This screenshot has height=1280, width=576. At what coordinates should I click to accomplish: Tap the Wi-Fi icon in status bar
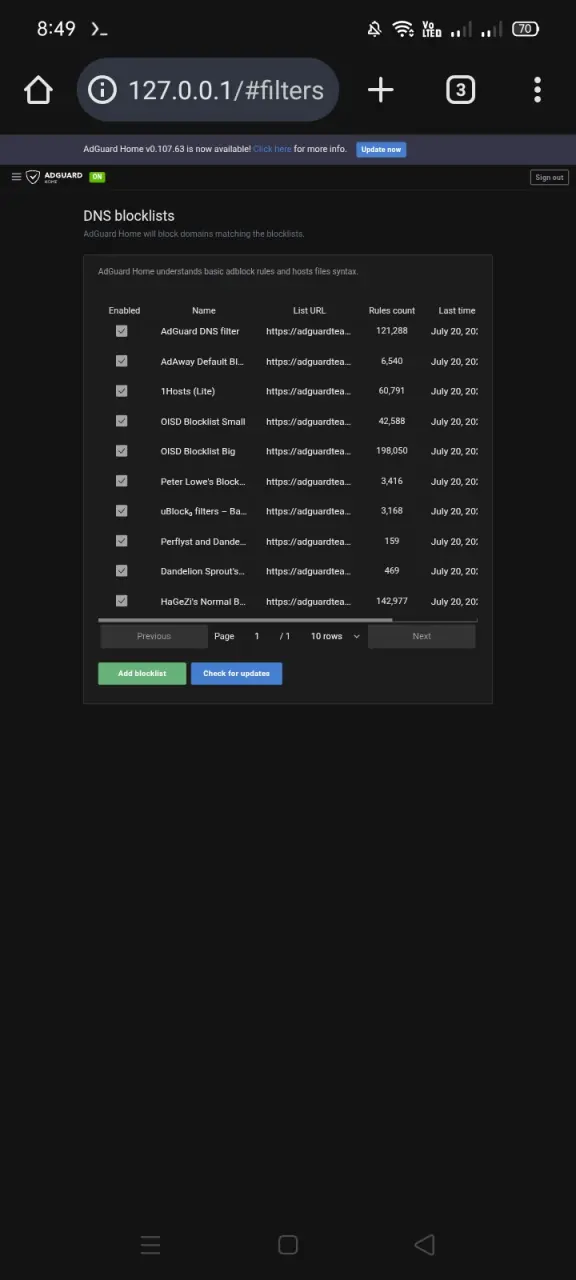pyautogui.click(x=403, y=29)
